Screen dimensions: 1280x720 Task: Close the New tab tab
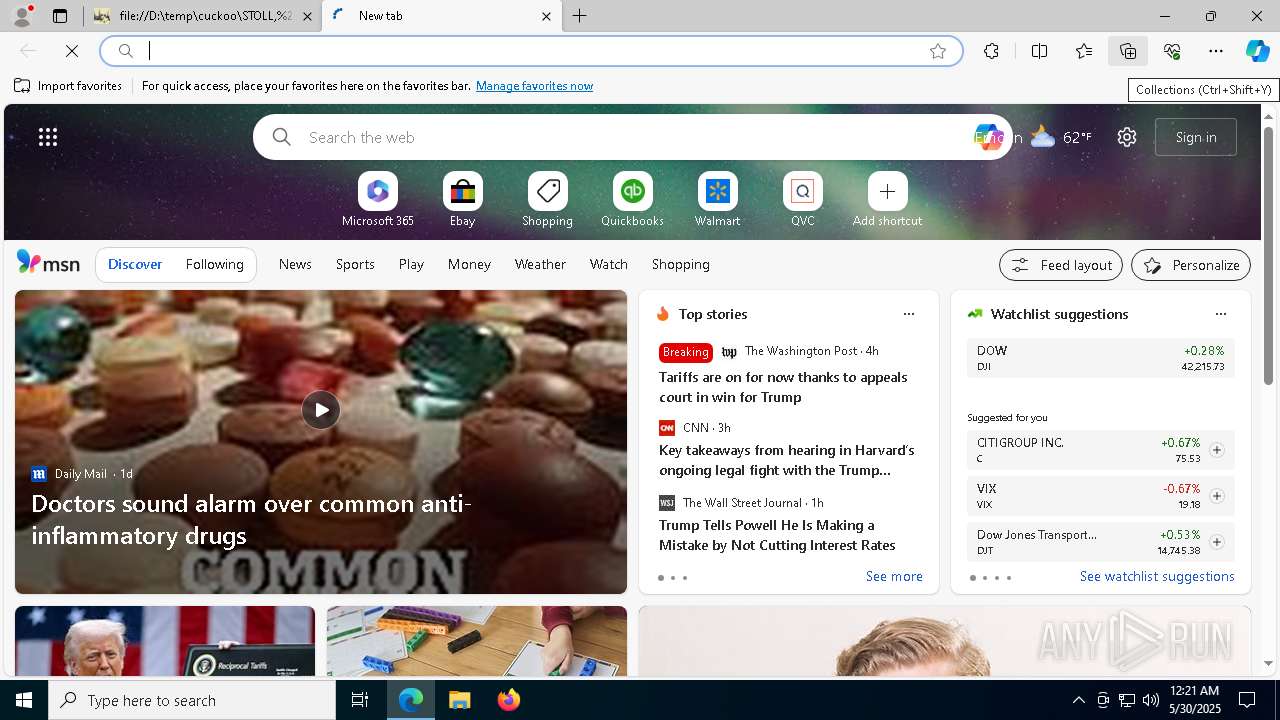point(546,16)
